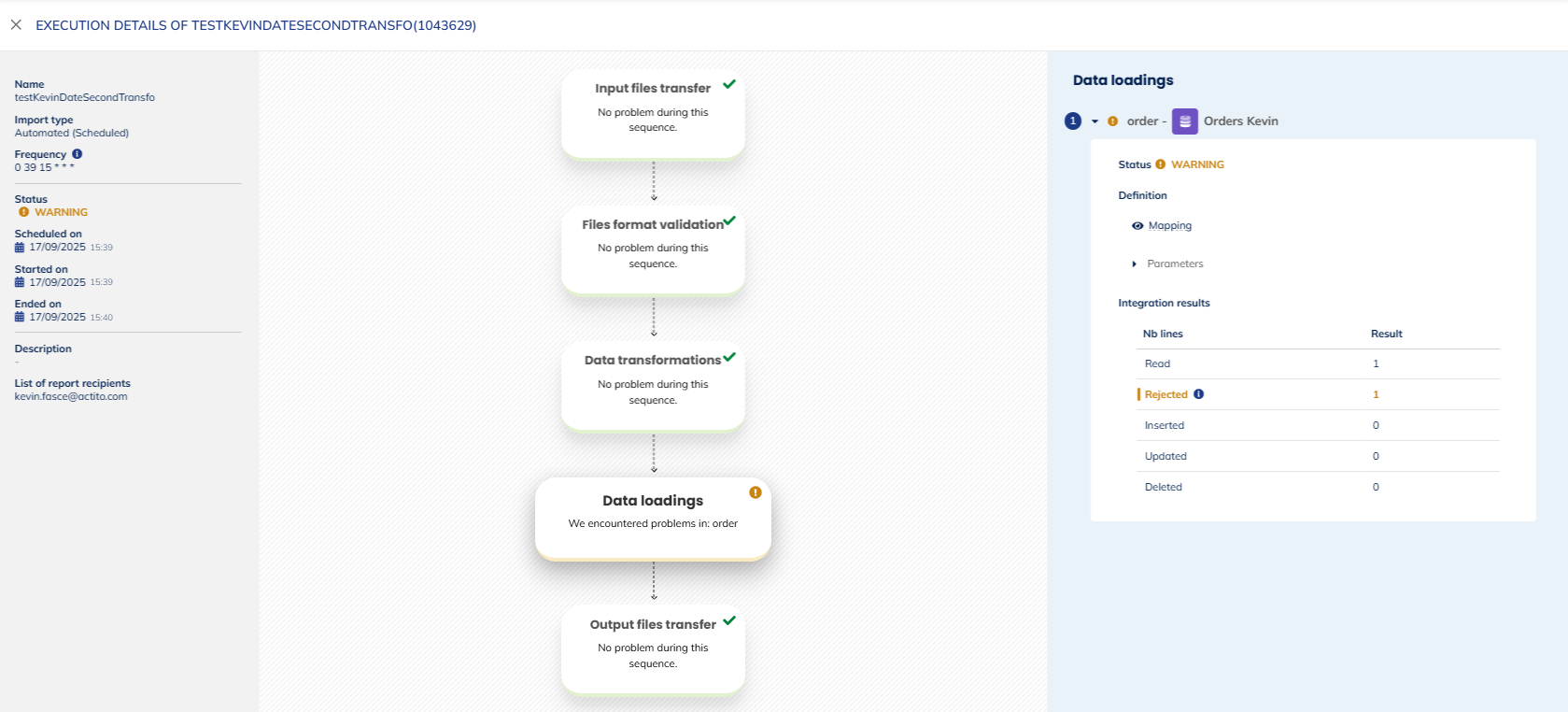Click the warning icon on Data loadings card
This screenshot has height=712, width=1568.
(x=755, y=492)
